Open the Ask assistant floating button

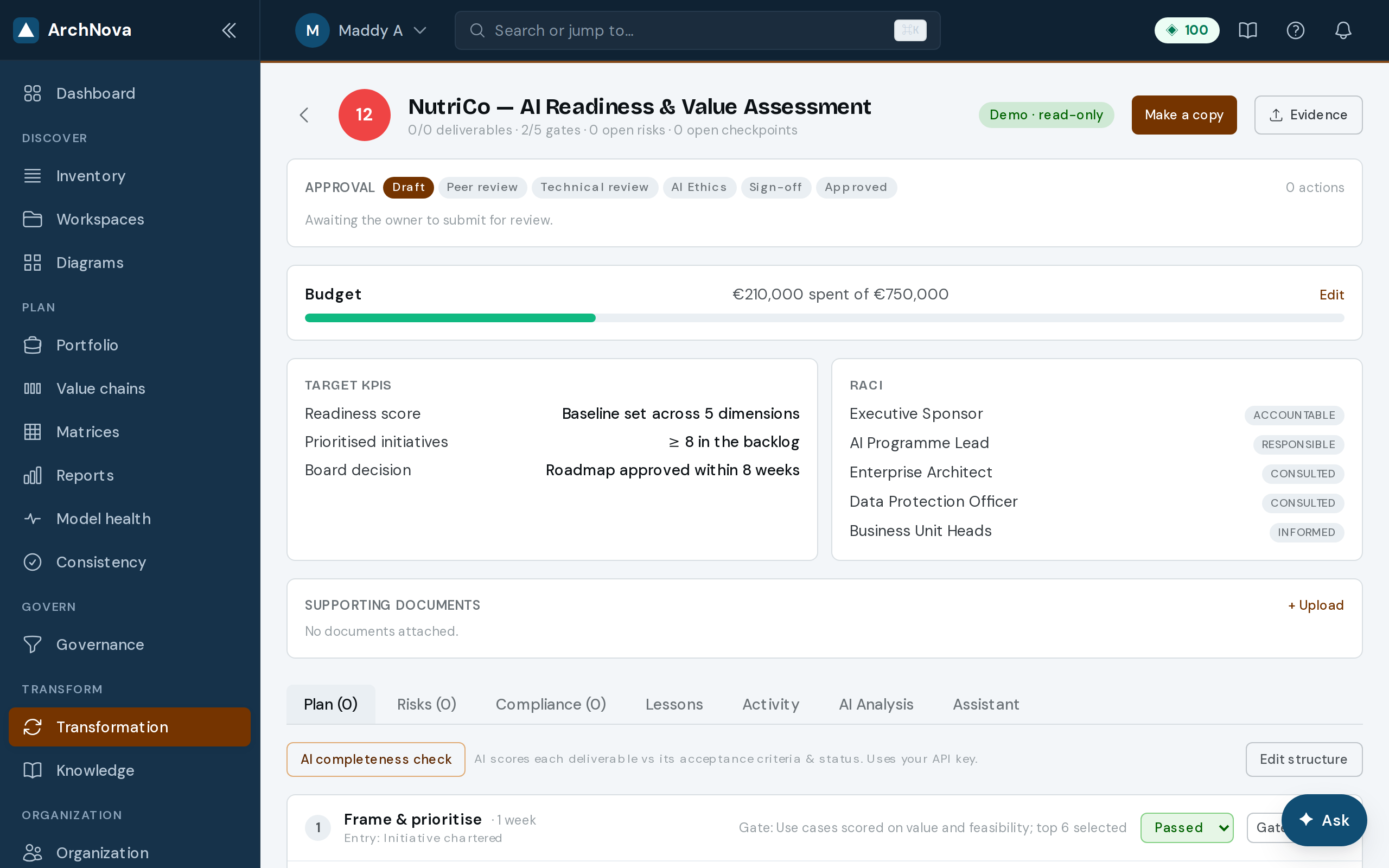[x=1324, y=820]
